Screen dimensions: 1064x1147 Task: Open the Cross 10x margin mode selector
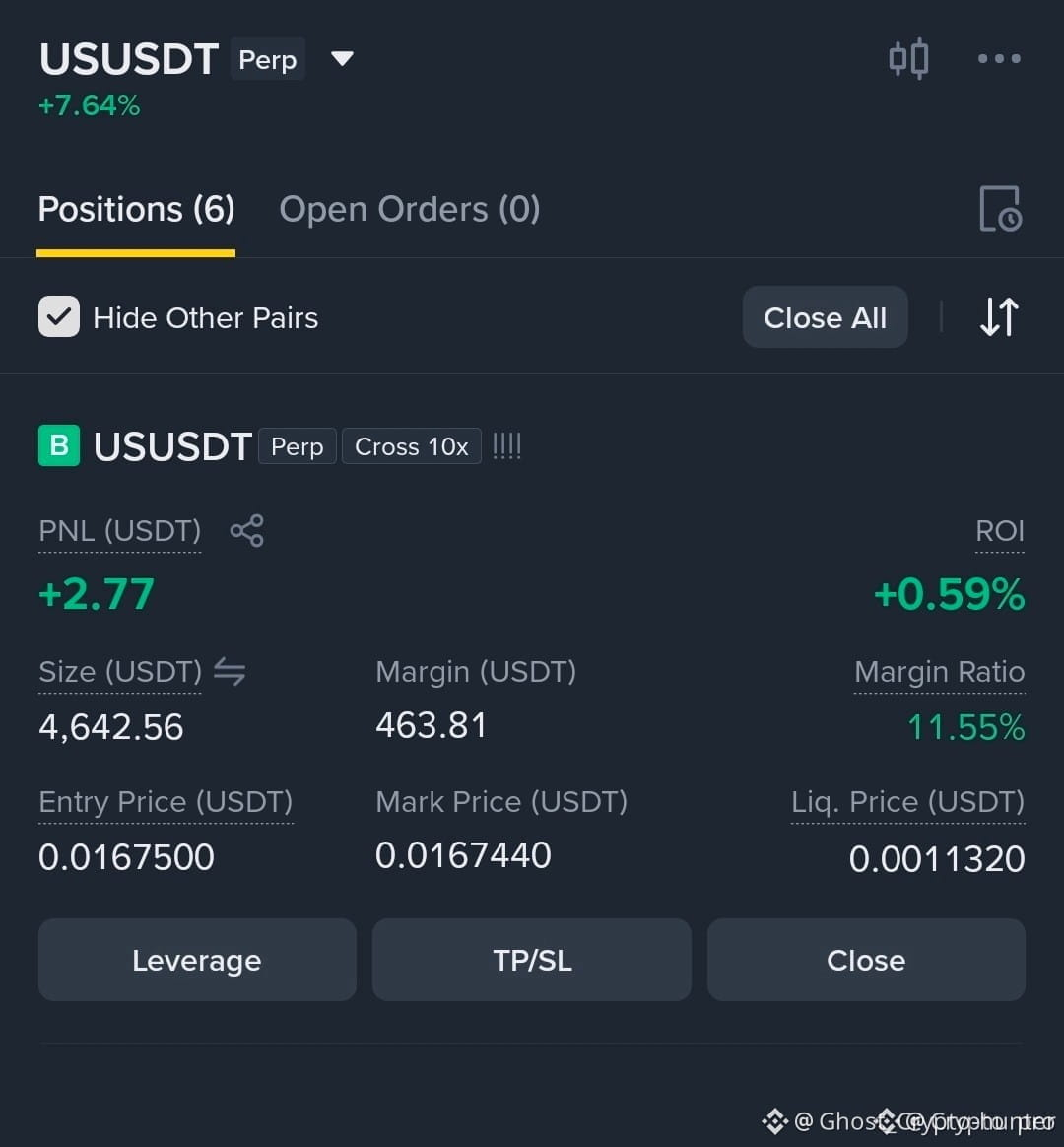coord(412,446)
